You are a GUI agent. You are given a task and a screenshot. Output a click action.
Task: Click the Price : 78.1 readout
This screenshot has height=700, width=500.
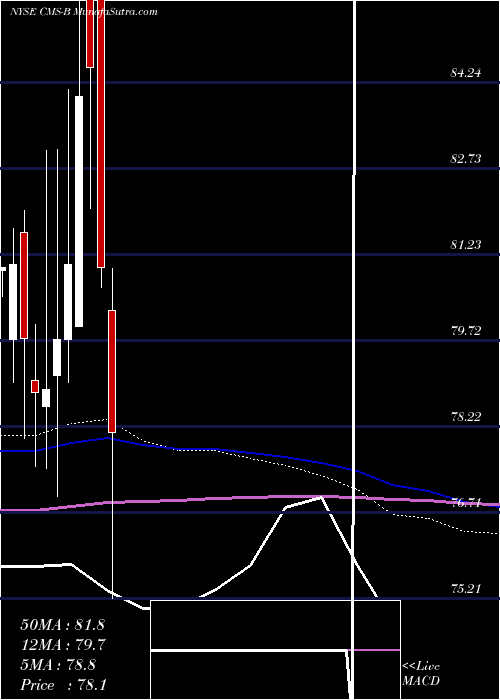(63, 685)
